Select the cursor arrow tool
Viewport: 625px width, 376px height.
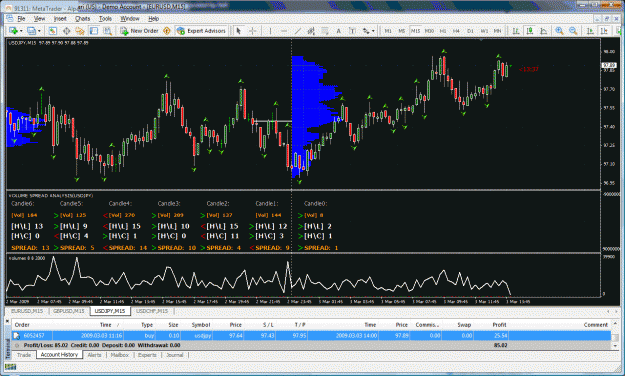[238, 31]
